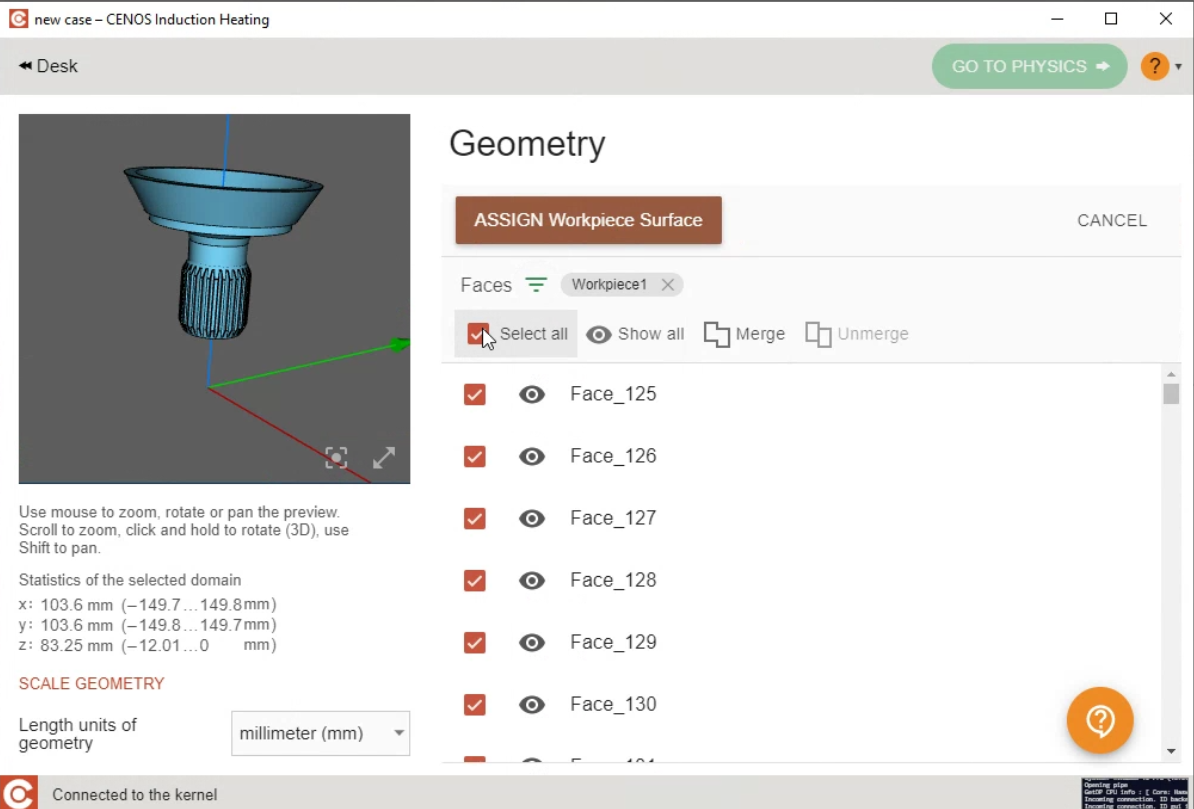Click the Unmerge faces option

(857, 334)
